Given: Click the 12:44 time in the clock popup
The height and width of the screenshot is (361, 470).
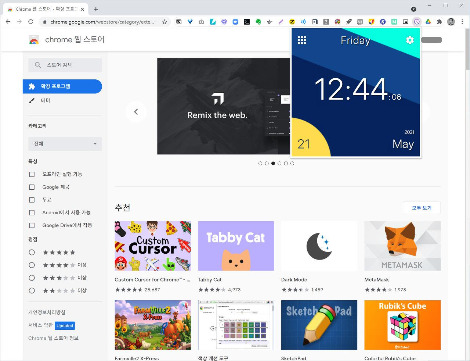Looking at the screenshot, I should pos(351,89).
